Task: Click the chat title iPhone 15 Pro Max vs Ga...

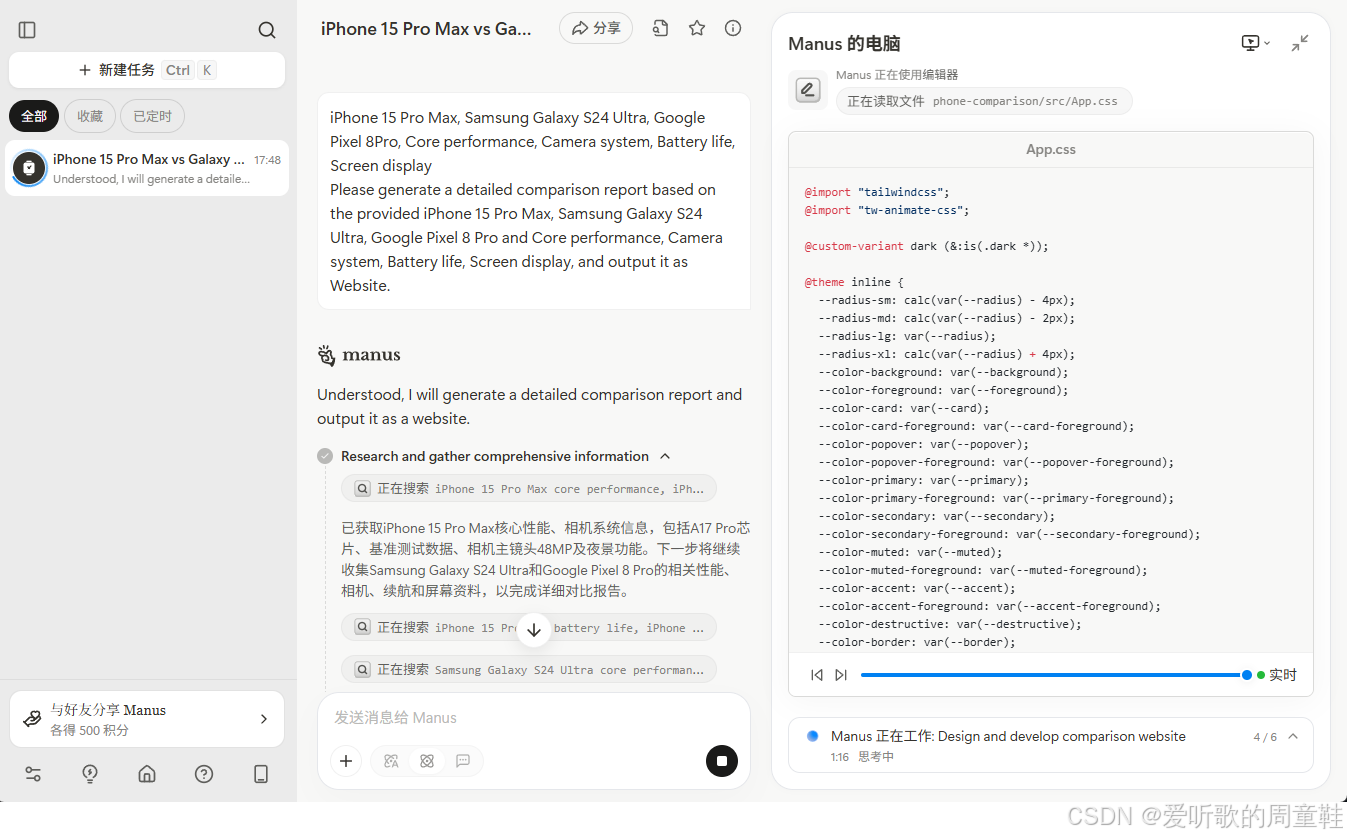Action: 427,29
